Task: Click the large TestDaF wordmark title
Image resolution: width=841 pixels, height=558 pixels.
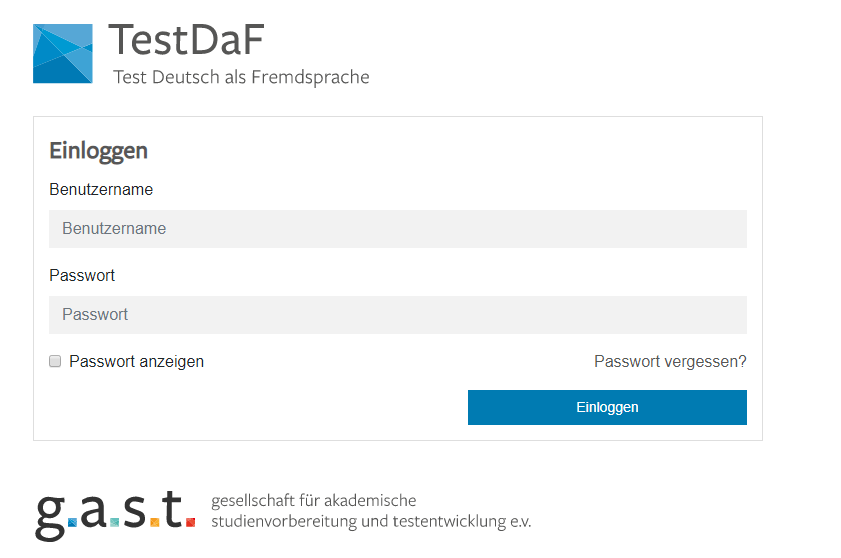Action: 186,40
